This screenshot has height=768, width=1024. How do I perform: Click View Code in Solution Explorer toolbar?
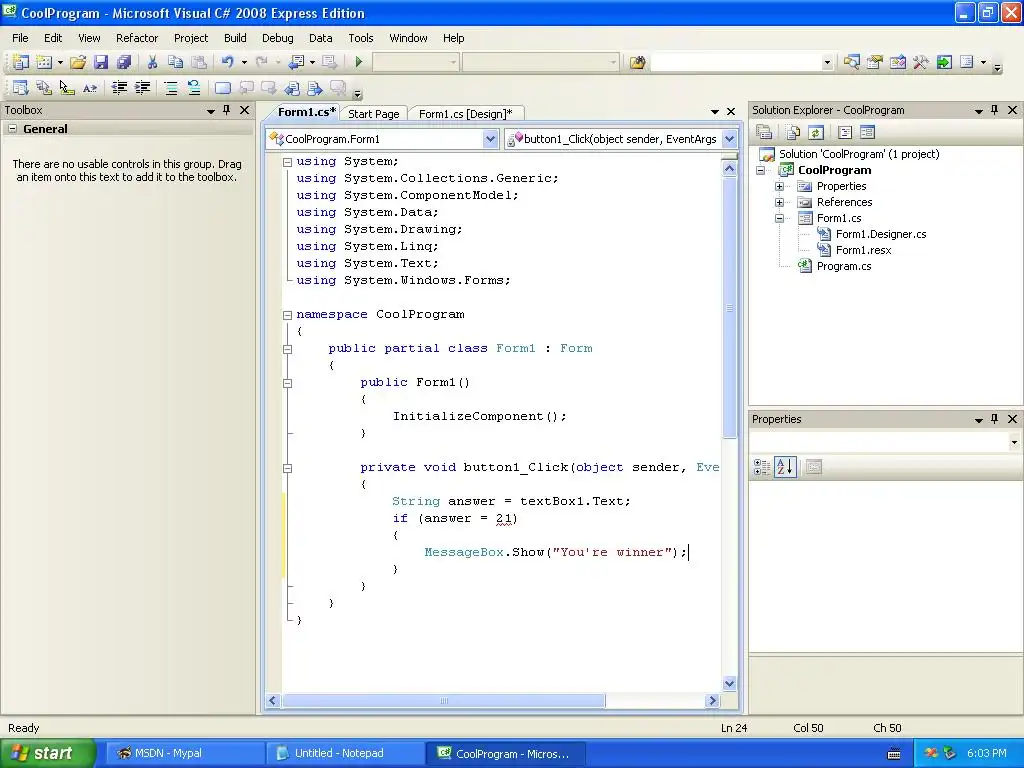click(x=844, y=133)
